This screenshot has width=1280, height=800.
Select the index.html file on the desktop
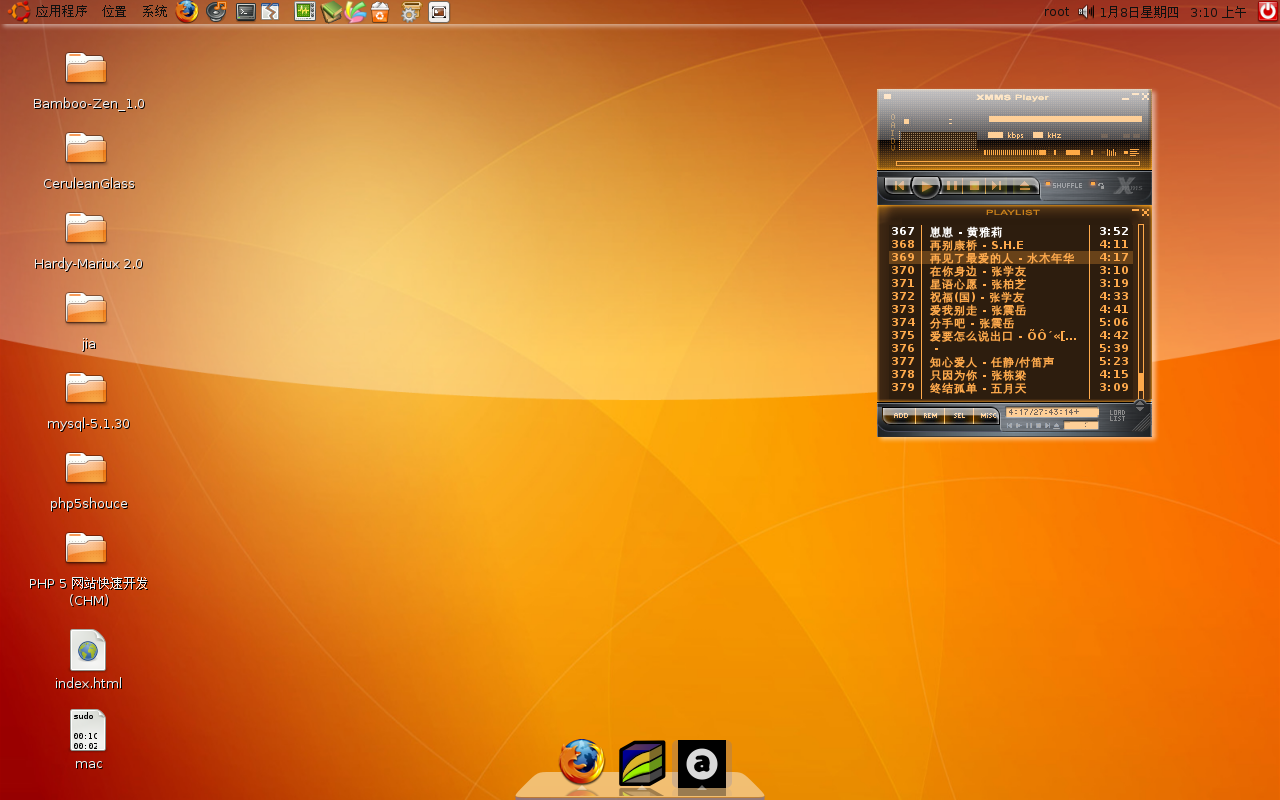88,660
